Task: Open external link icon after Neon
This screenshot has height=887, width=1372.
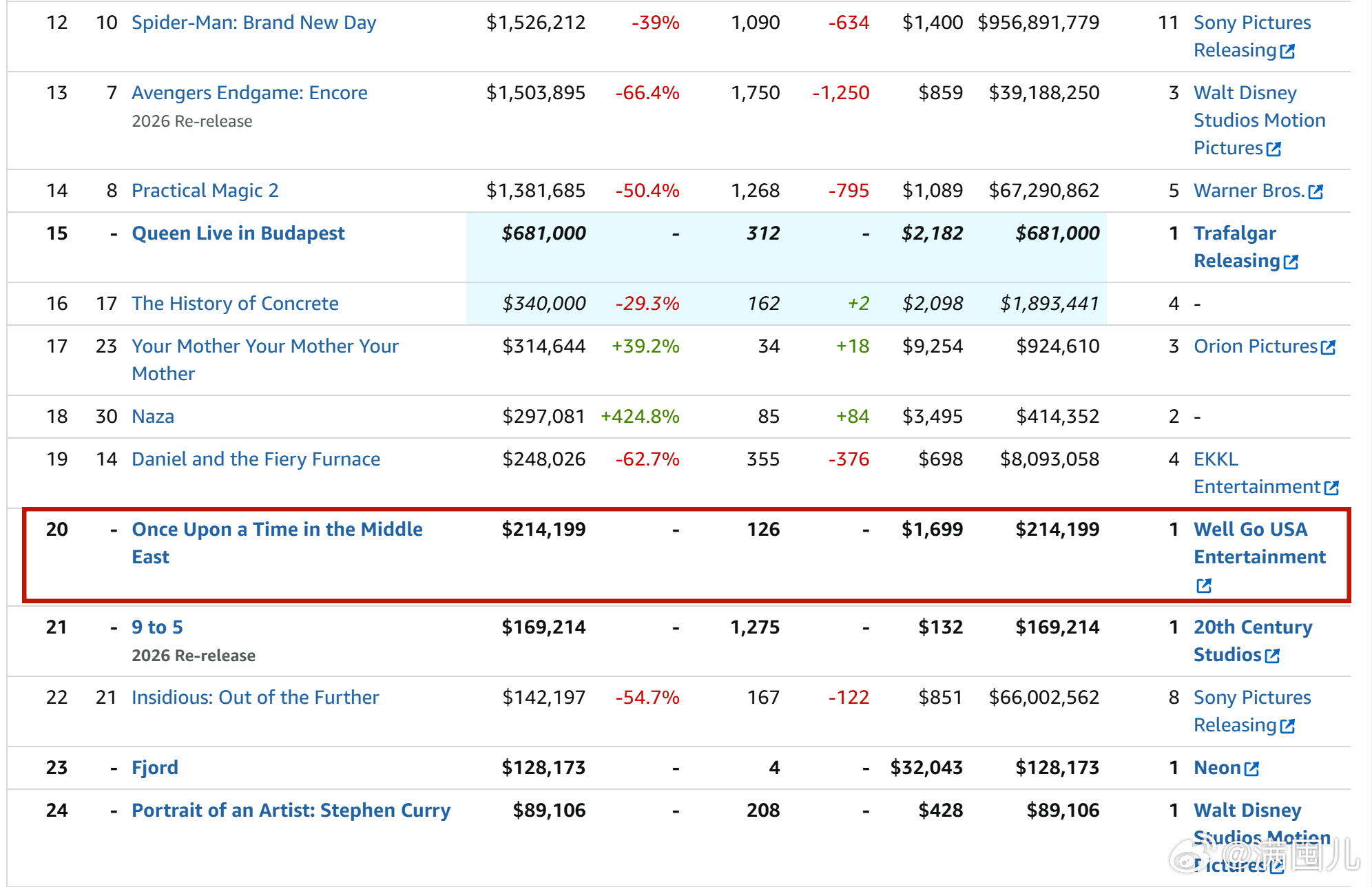Action: (x=1251, y=769)
